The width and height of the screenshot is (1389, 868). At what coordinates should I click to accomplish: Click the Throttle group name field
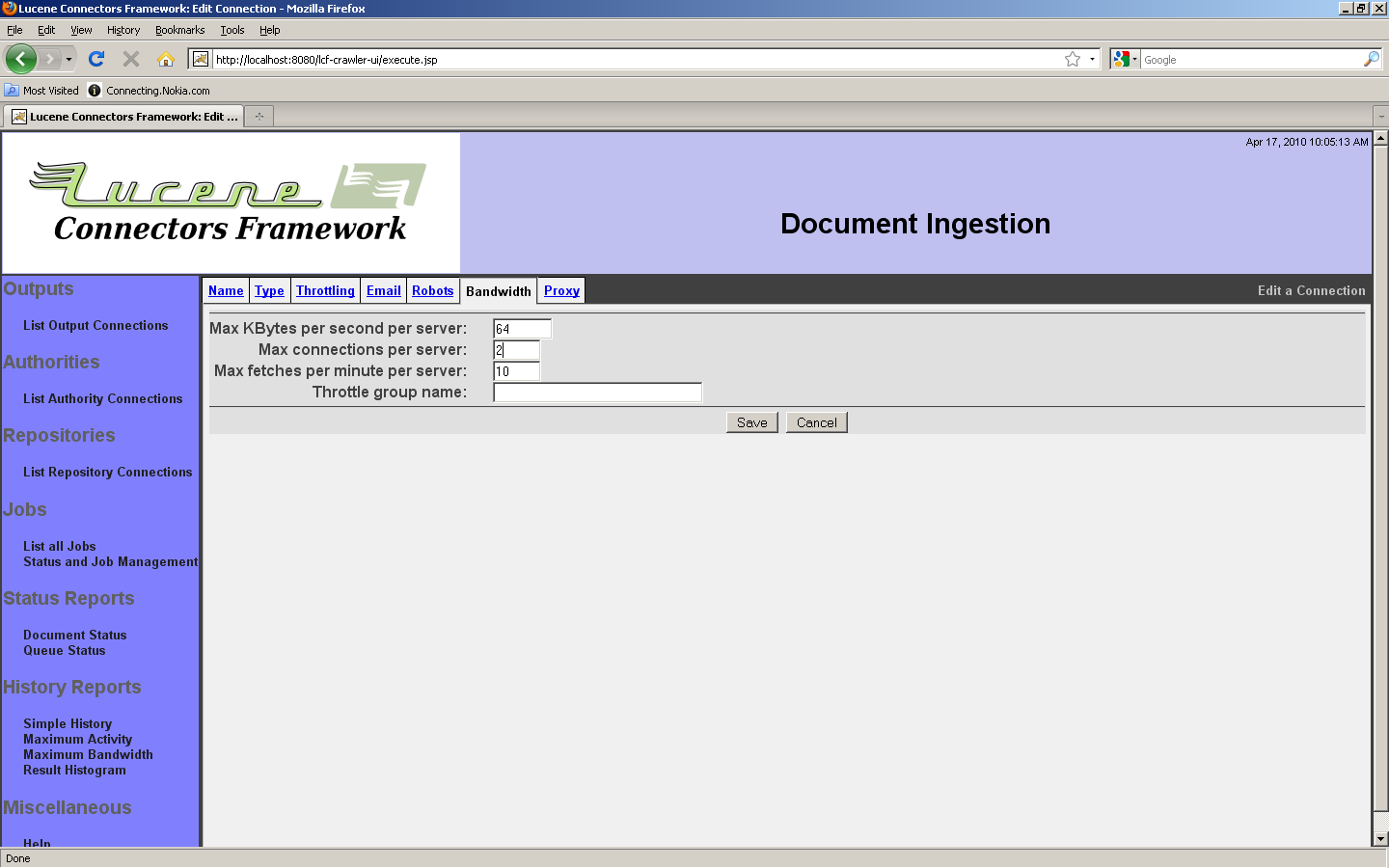pos(597,393)
